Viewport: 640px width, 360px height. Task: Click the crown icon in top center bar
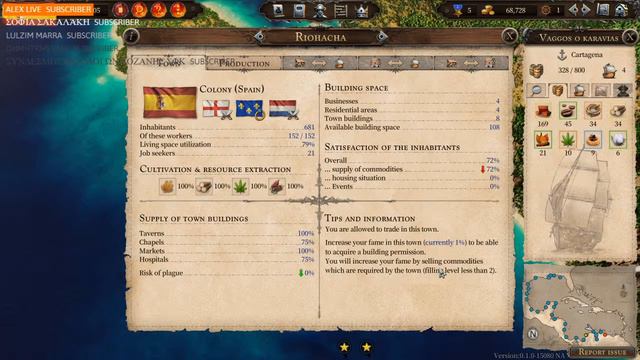coord(362,11)
